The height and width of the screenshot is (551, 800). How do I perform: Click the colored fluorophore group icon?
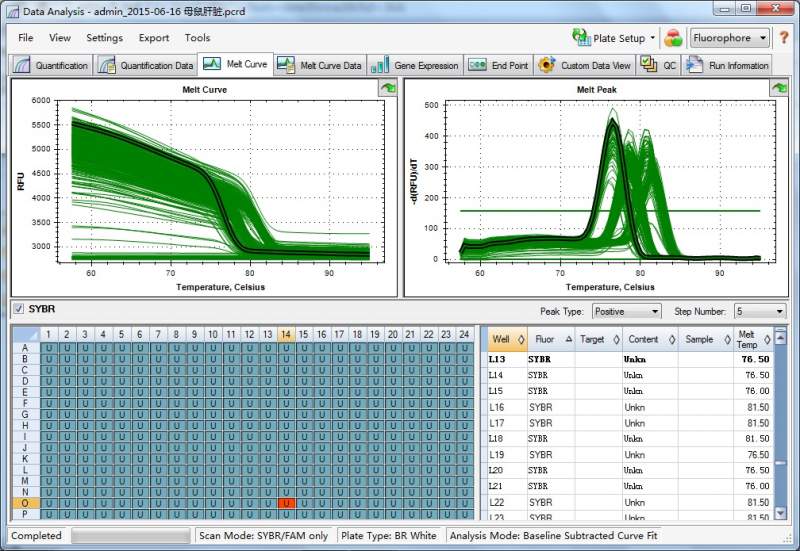pyautogui.click(x=673, y=38)
